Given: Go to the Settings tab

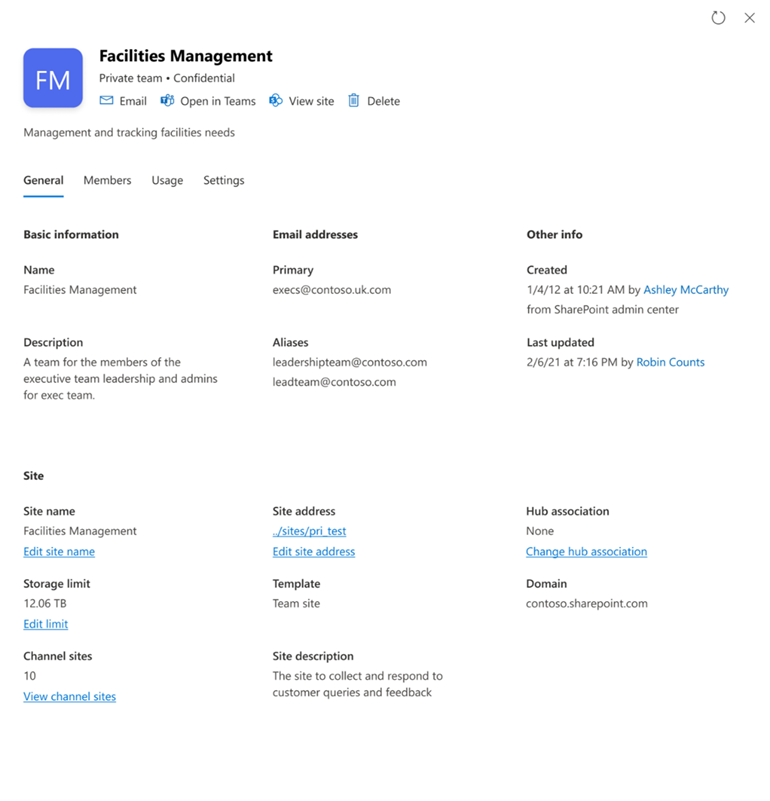Looking at the screenshot, I should pyautogui.click(x=224, y=180).
